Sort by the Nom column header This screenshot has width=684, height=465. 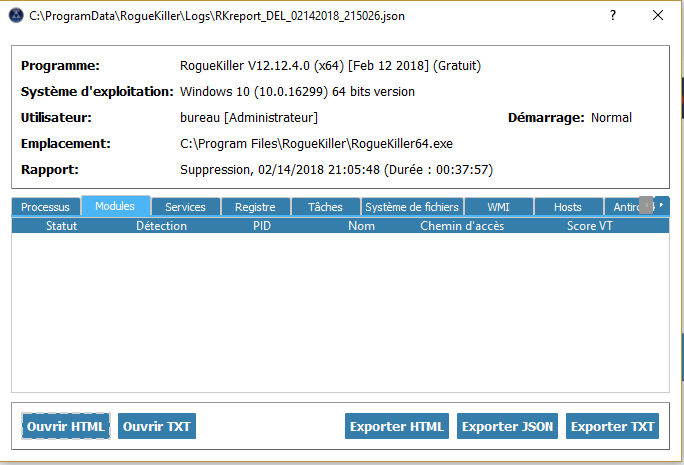pyautogui.click(x=361, y=226)
